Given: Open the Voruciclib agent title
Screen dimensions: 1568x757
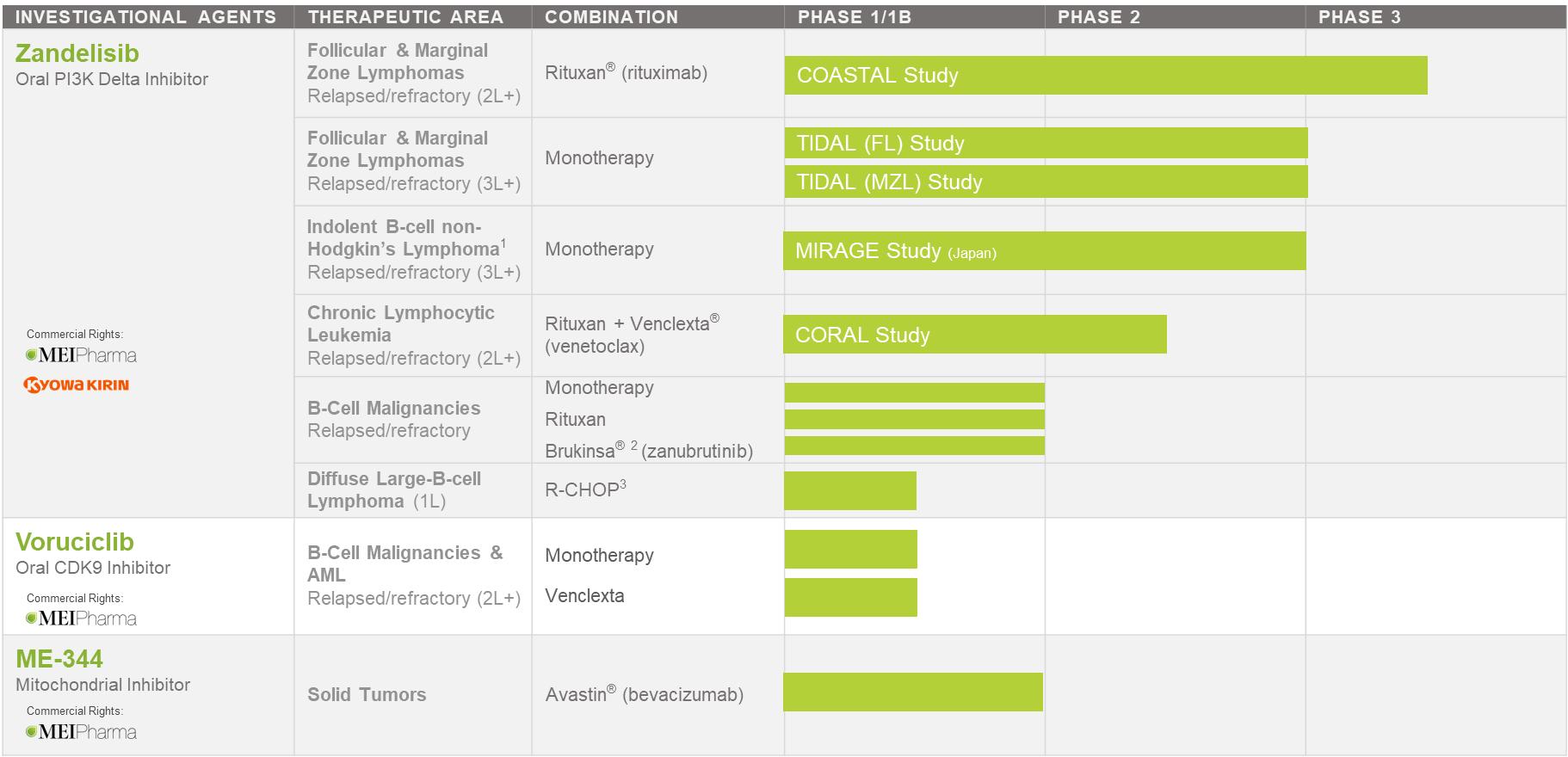Looking at the screenshot, I should tap(75, 542).
